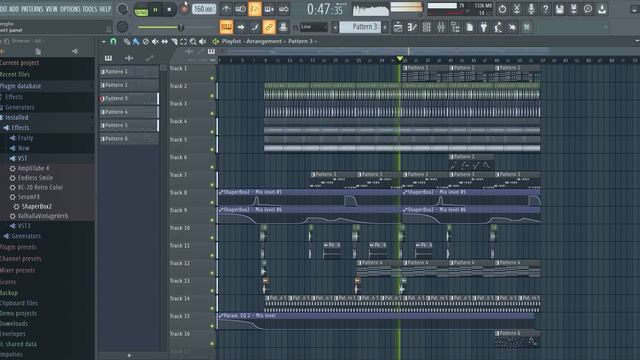Open the ADD menu
The width and height of the screenshot is (640, 360).
pyautogui.click(x=14, y=9)
